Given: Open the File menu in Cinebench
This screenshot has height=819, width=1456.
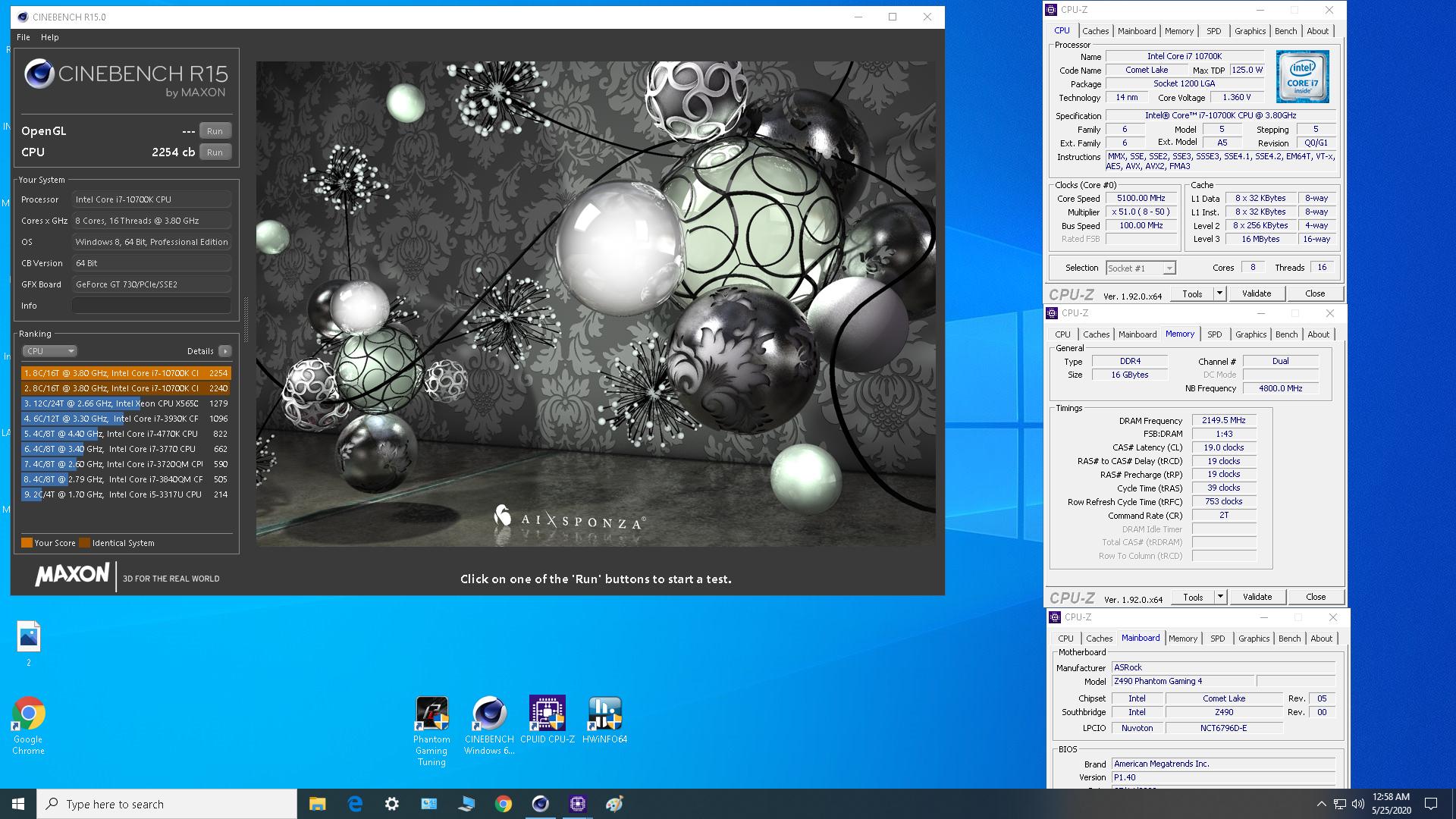Looking at the screenshot, I should (24, 37).
